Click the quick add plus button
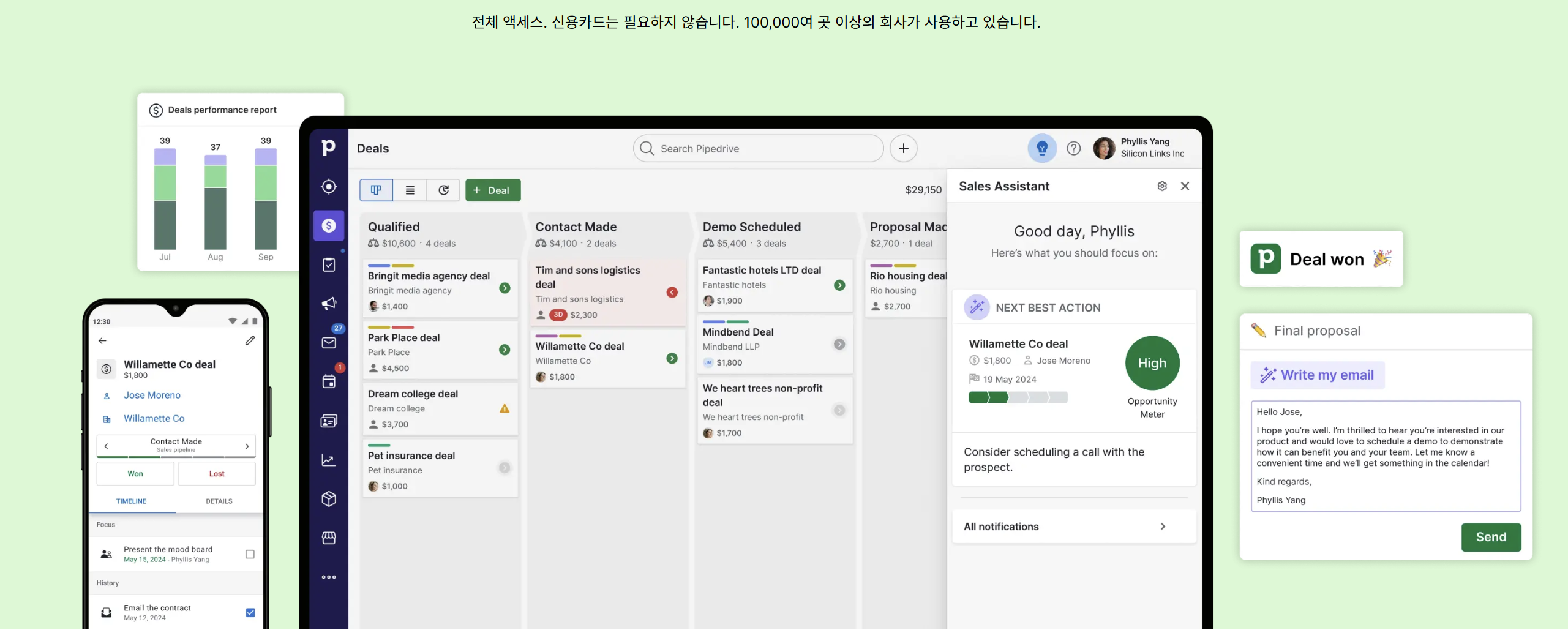Screen dimensions: 1568x630 point(903,148)
